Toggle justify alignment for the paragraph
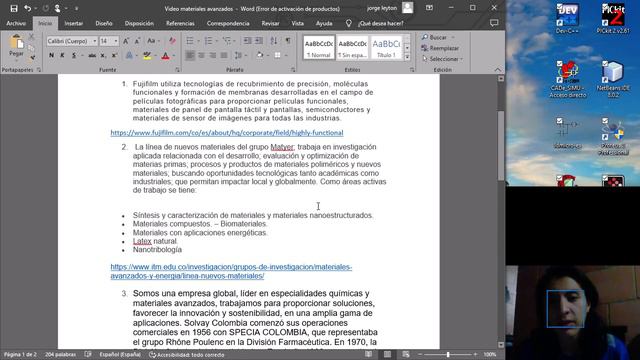Screen dimensions: 640x360 coord(224,55)
